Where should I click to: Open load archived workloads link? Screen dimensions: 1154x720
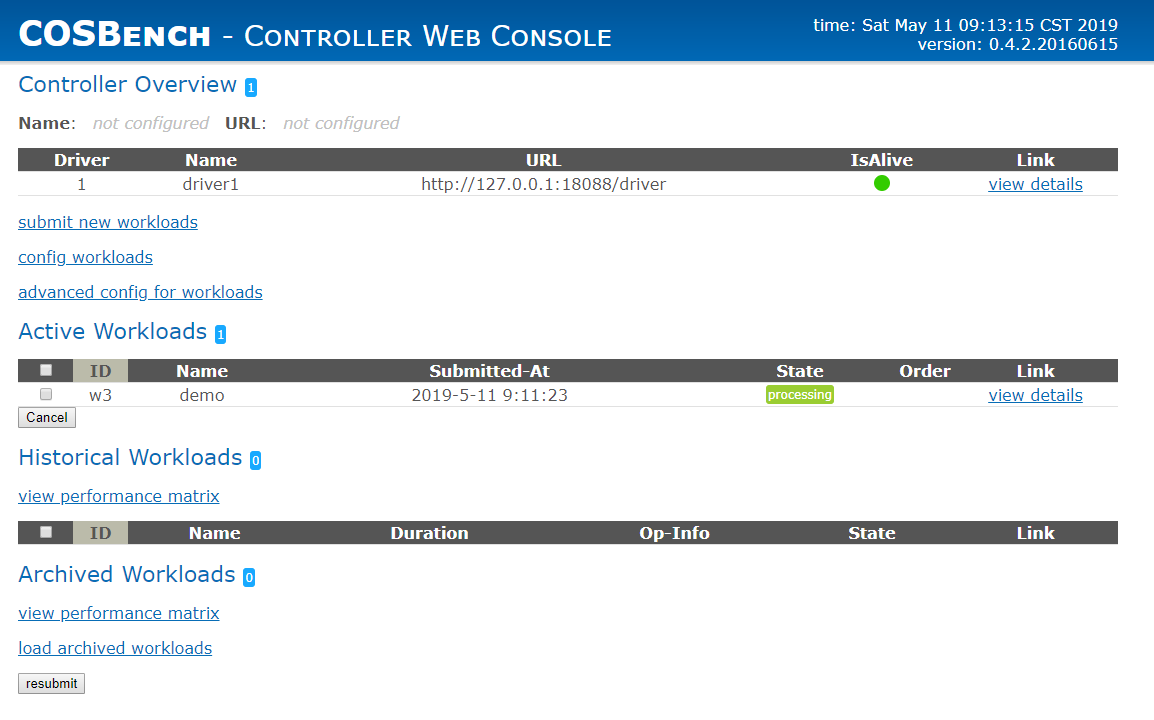(116, 649)
